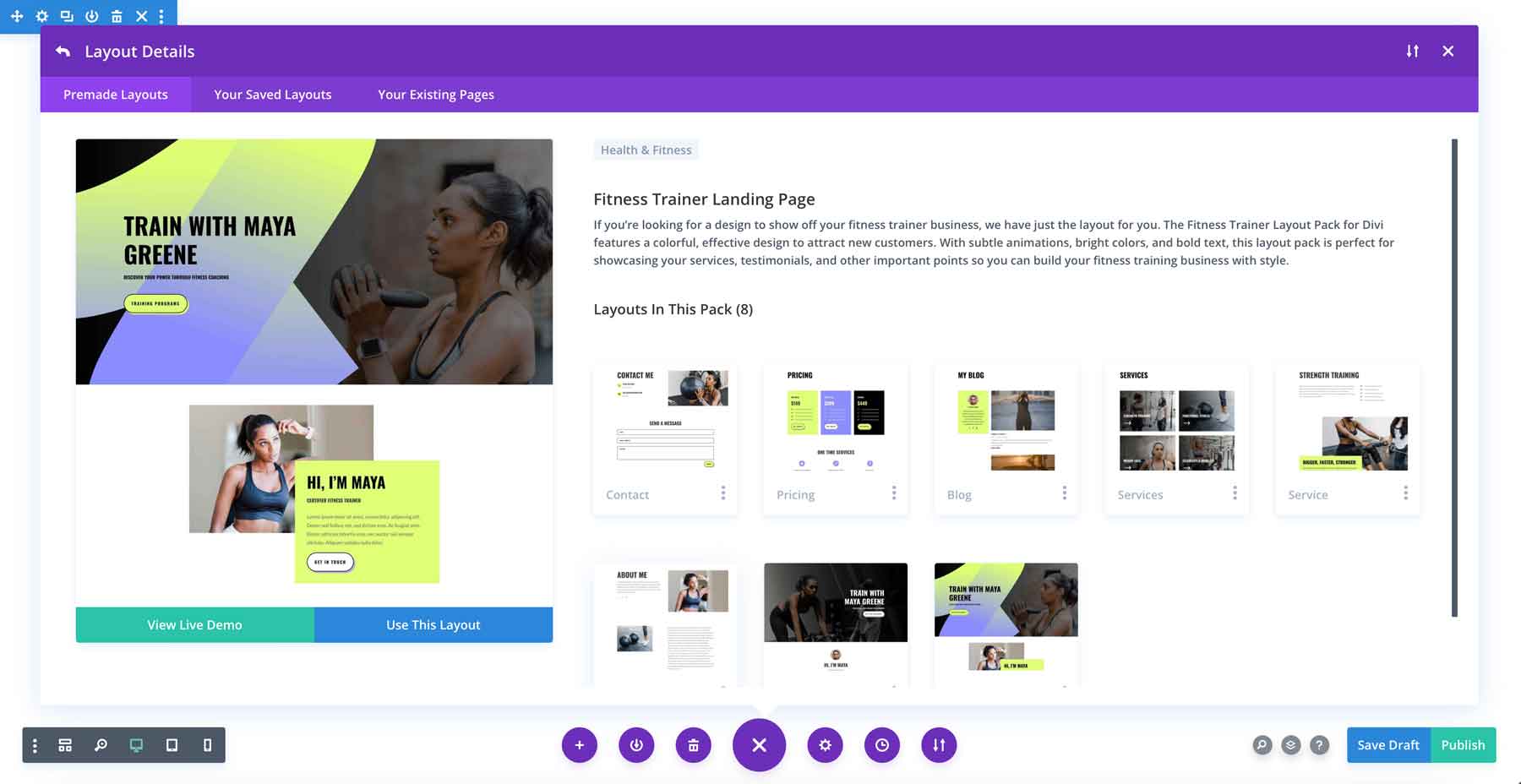
Task: Go back using the Layout Details arrow
Action: pos(63,52)
